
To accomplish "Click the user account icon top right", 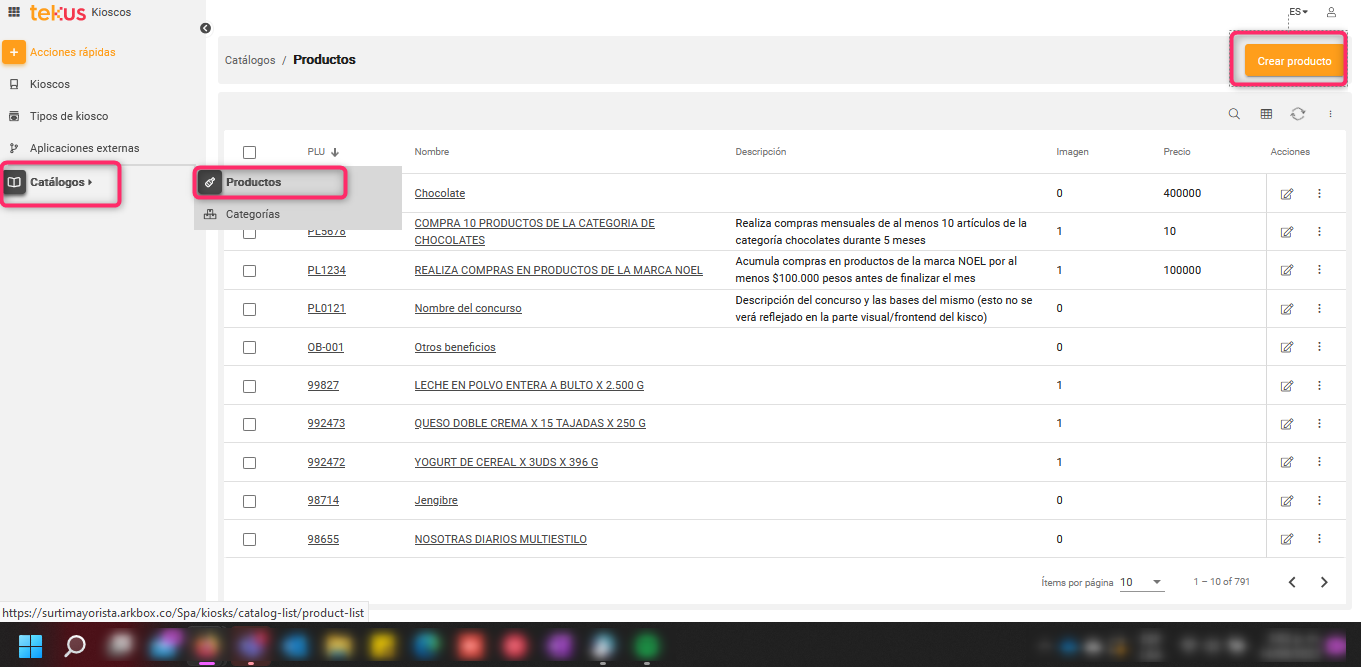I will tap(1330, 12).
